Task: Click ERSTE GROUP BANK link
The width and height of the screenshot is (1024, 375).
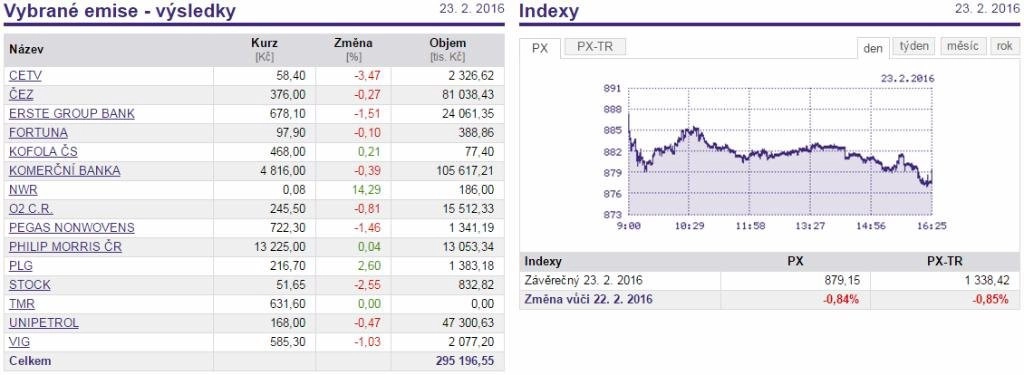Action: tap(72, 114)
